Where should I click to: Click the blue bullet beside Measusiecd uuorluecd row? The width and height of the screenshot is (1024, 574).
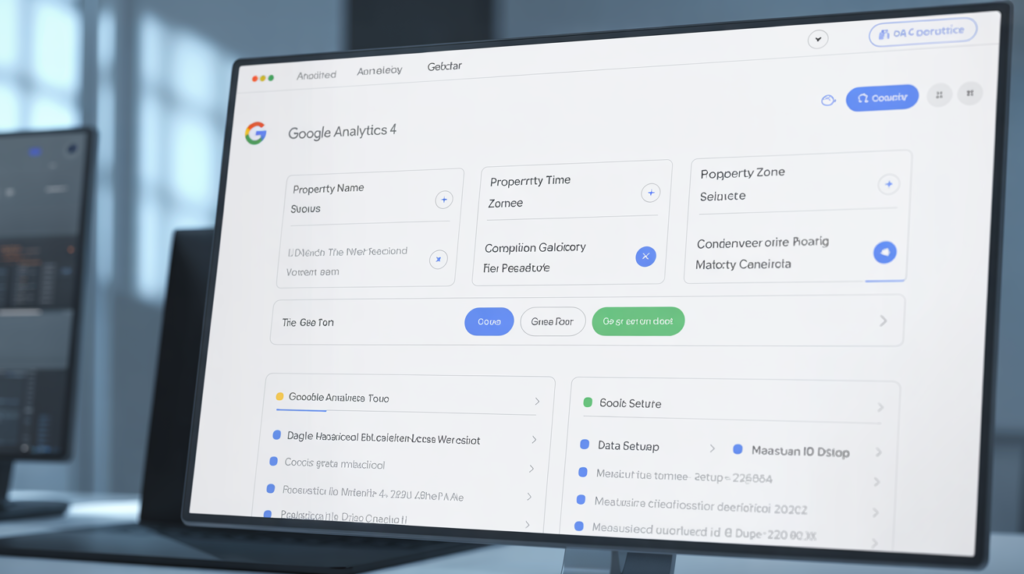click(579, 526)
